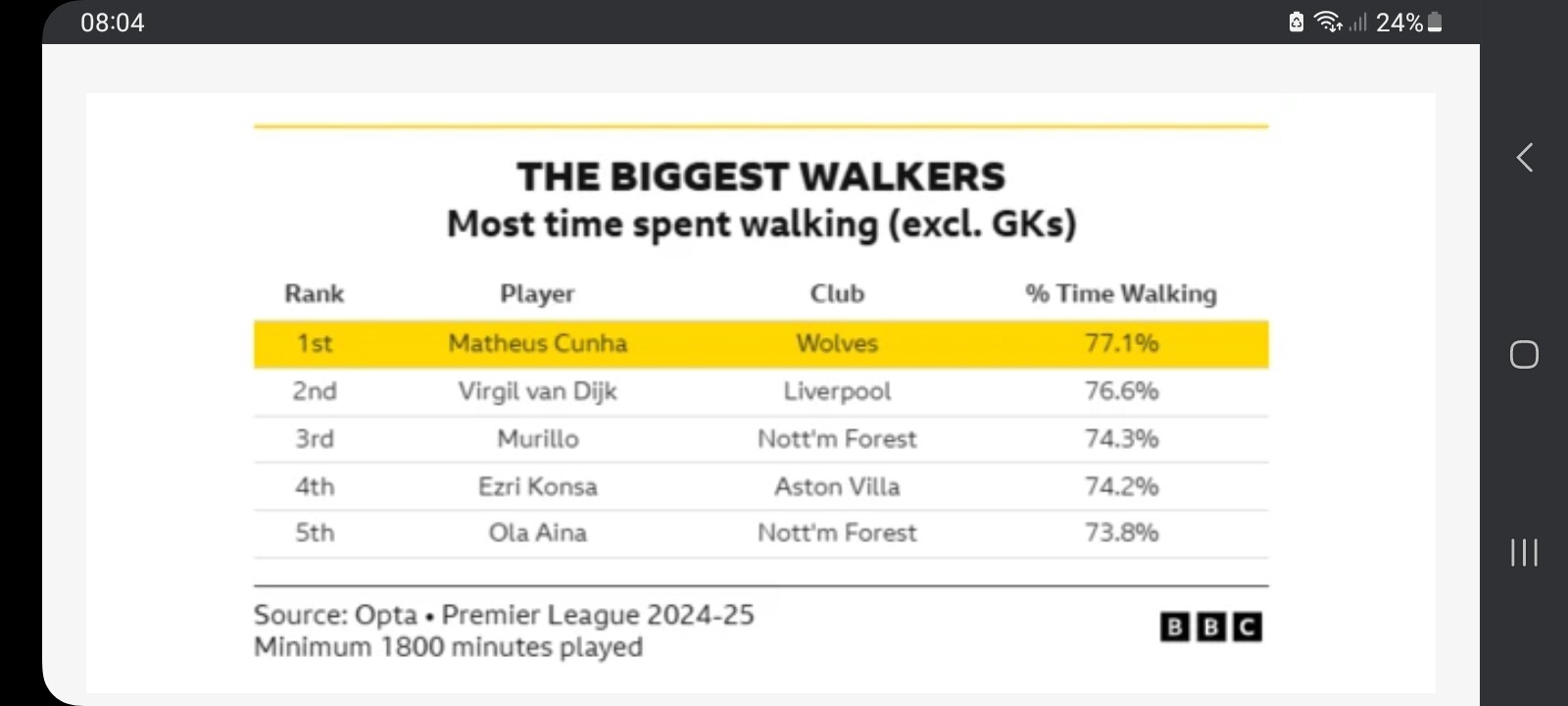This screenshot has width=1568, height=706.
Task: Click the 77.1% walking value
Action: tap(1121, 343)
